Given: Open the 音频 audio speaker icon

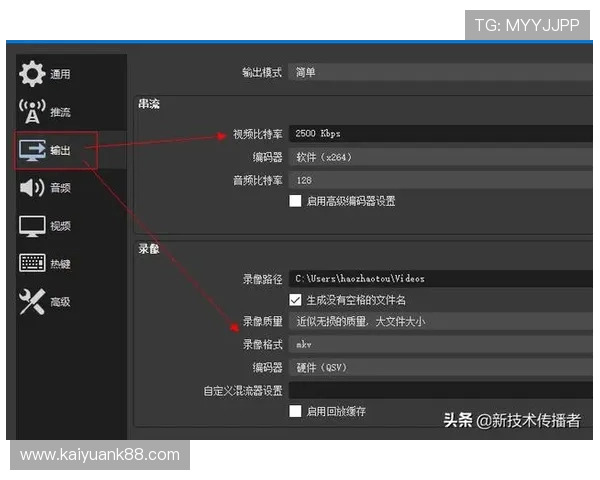Looking at the screenshot, I should click(x=32, y=188).
